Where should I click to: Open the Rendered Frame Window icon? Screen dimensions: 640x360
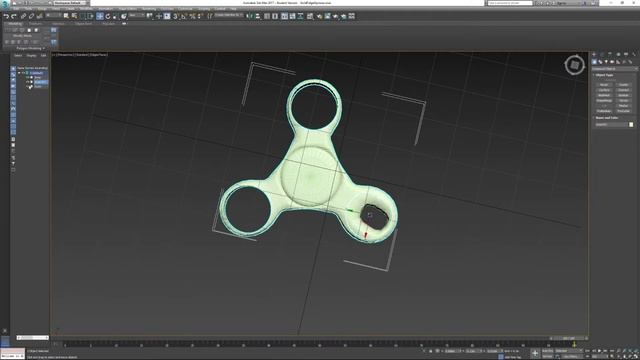click(327, 16)
